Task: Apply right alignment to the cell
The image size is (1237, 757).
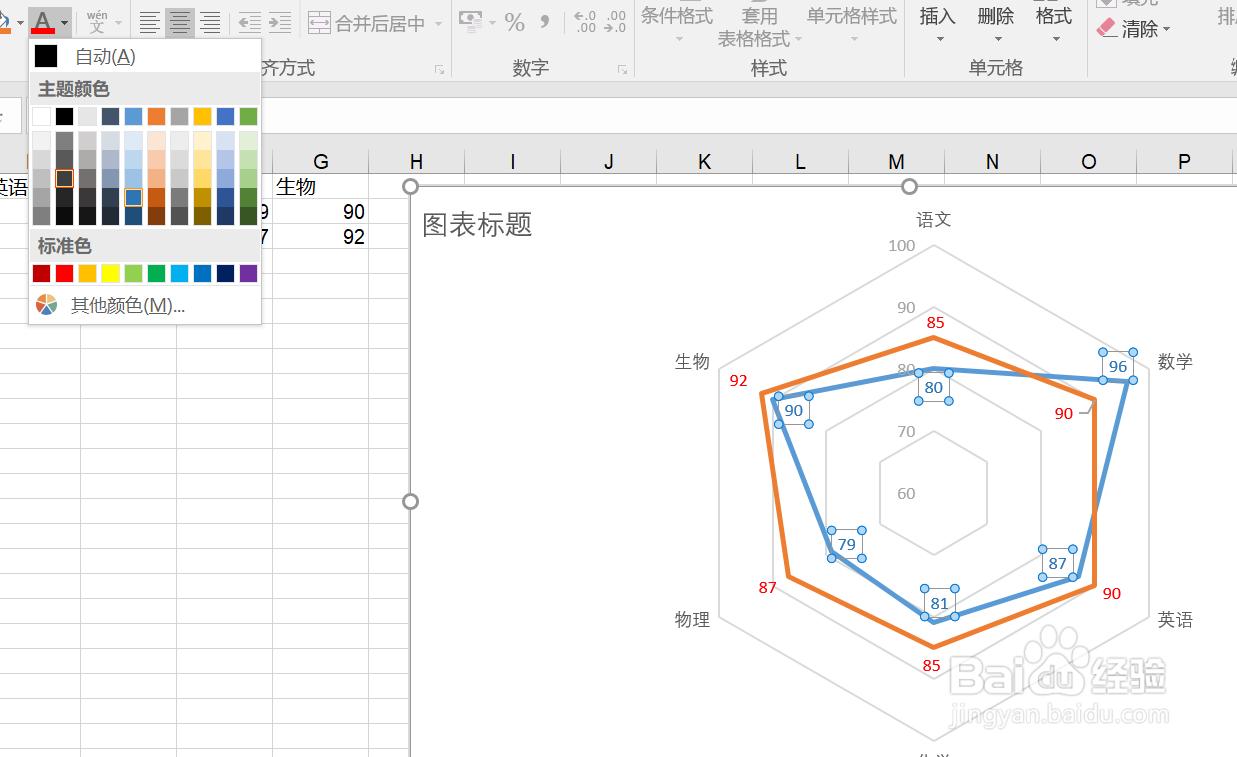Action: tap(209, 22)
